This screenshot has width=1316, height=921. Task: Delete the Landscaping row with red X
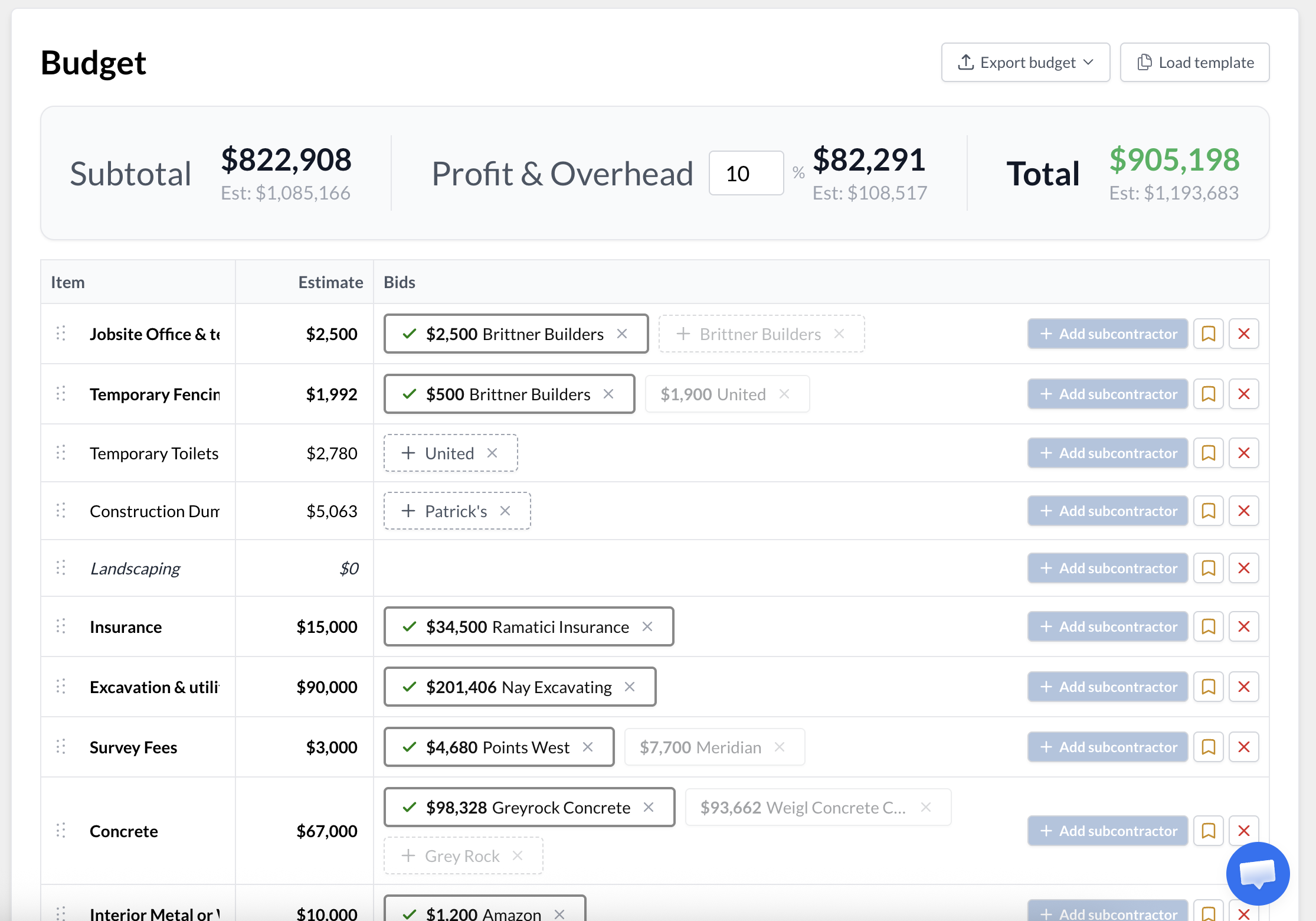(1243, 568)
